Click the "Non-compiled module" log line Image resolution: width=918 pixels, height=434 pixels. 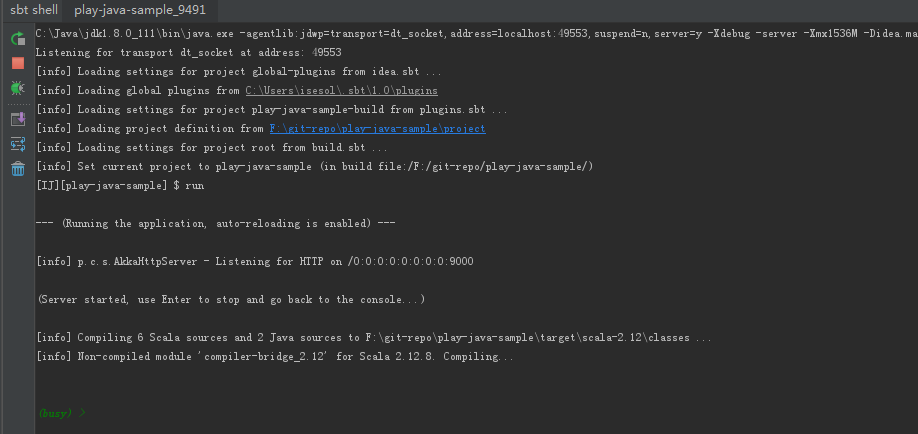[x=275, y=357]
